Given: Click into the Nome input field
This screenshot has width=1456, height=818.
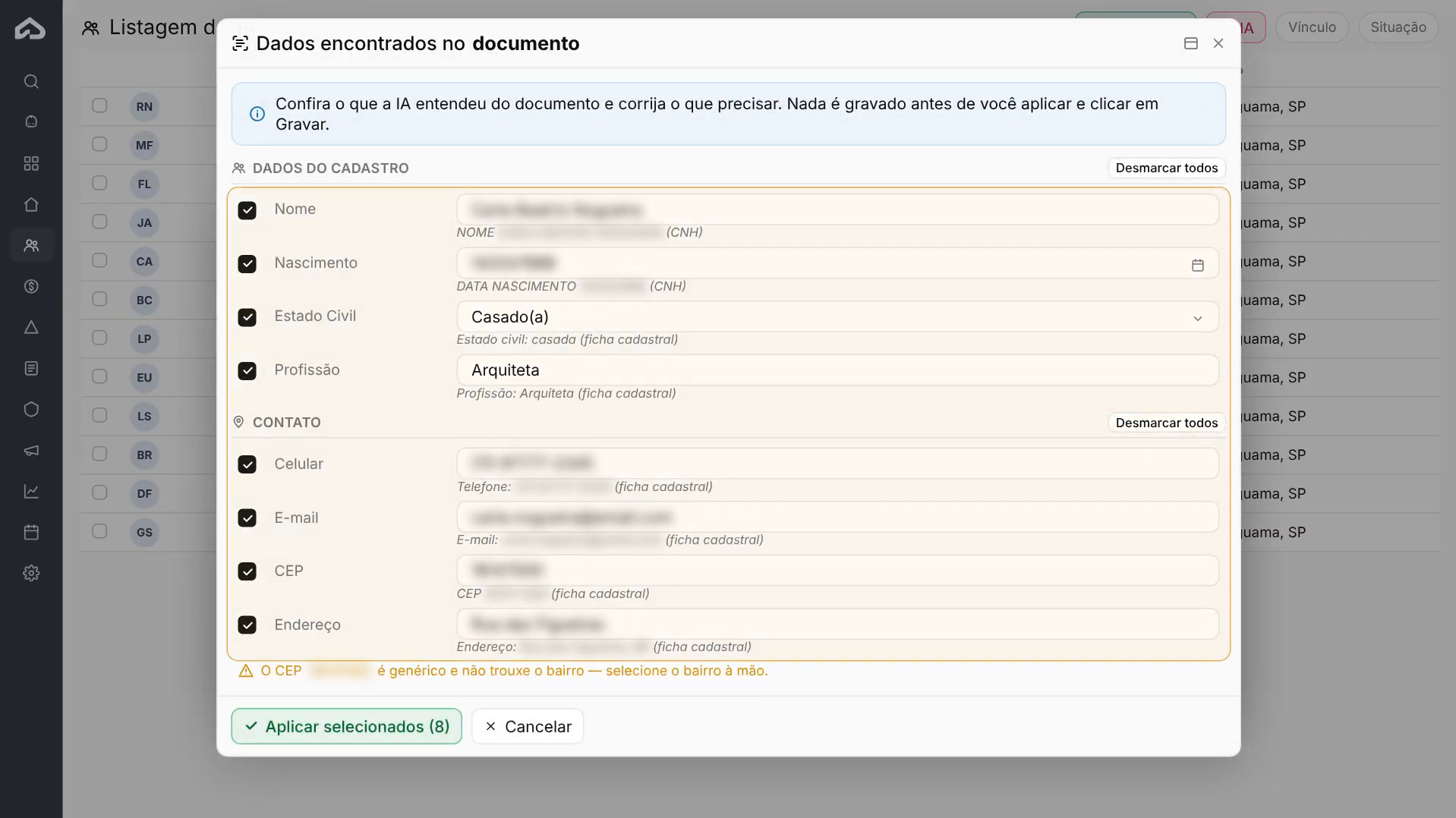Looking at the screenshot, I should point(837,209).
